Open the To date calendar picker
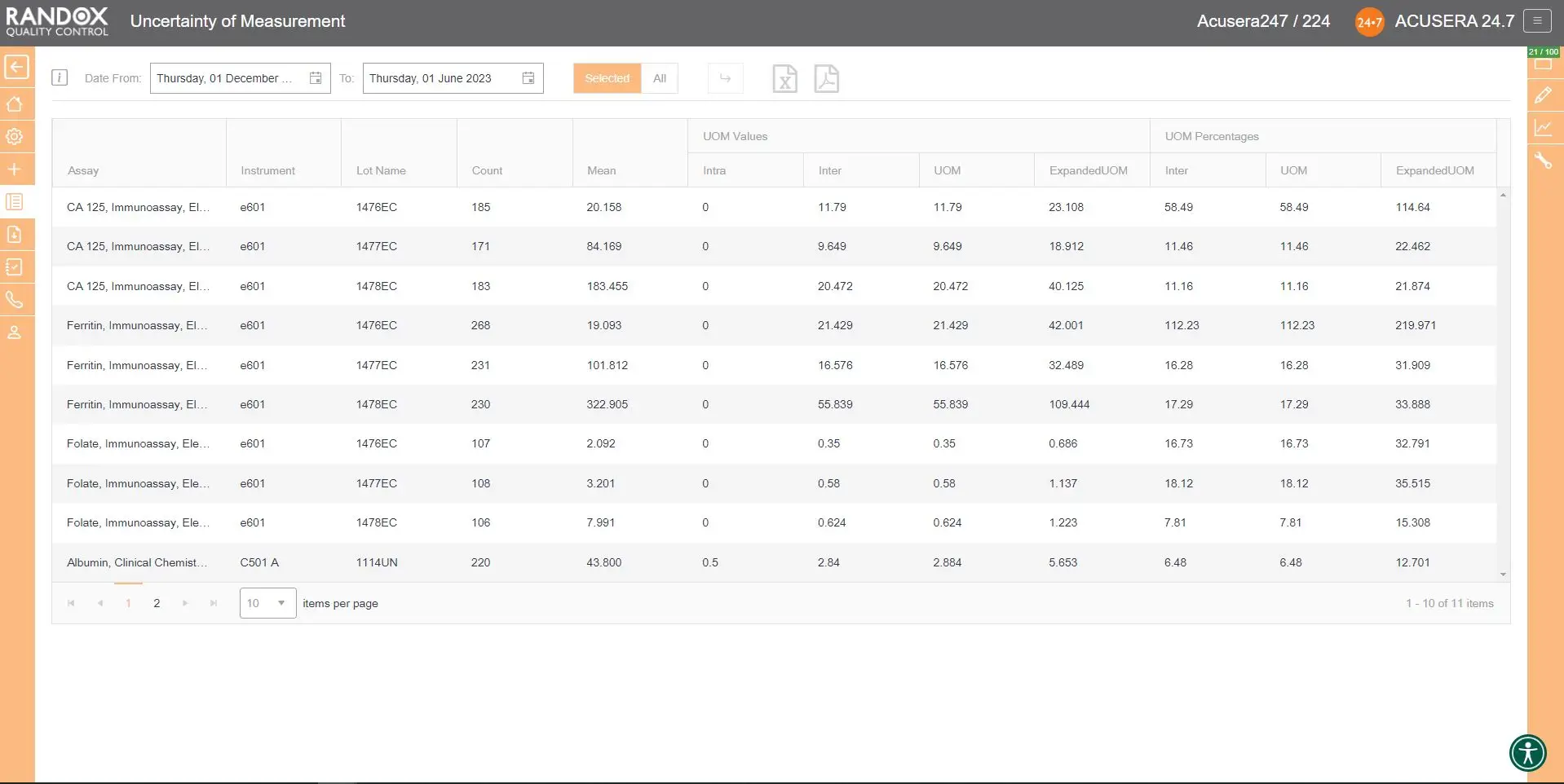Screen dimensions: 1564x784 528,78
